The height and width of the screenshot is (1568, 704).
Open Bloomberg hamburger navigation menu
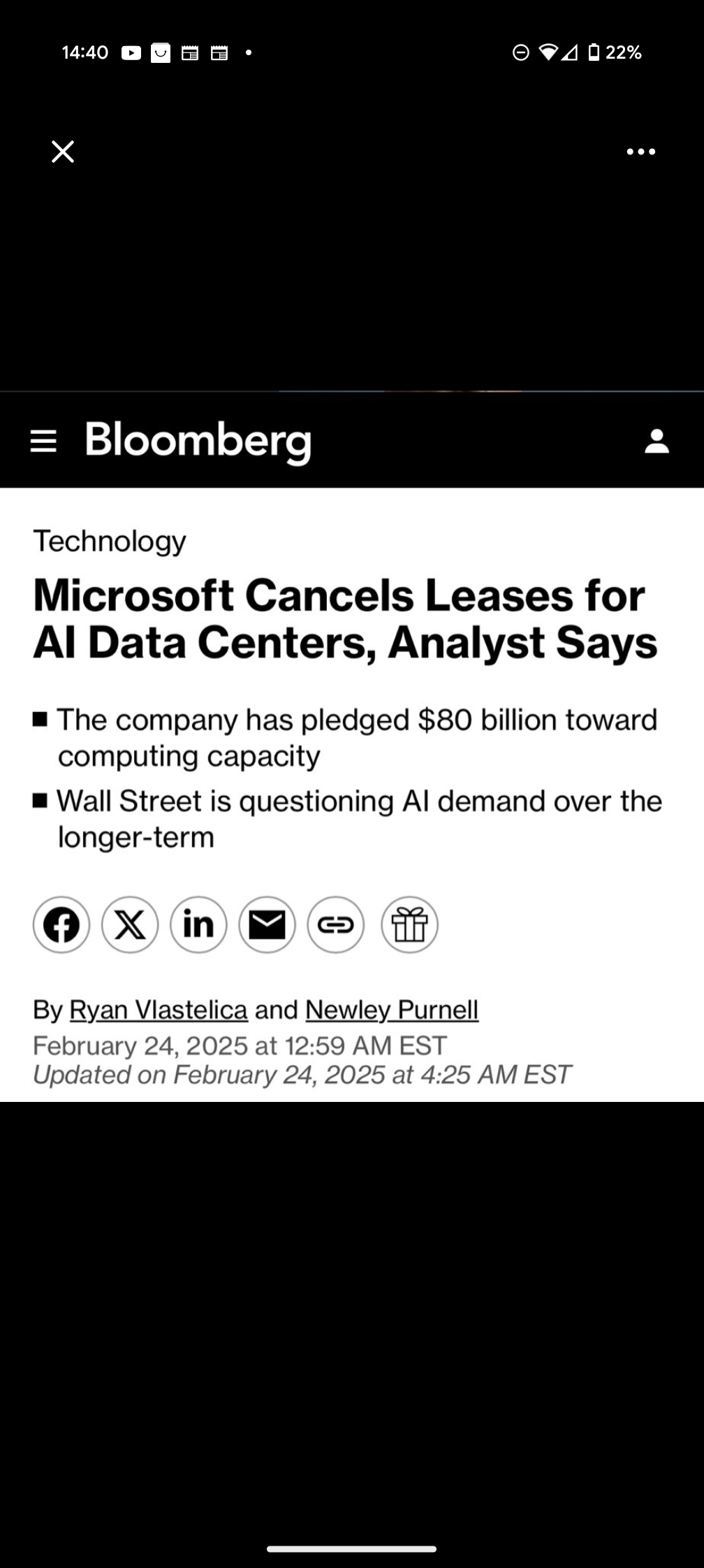click(x=43, y=442)
